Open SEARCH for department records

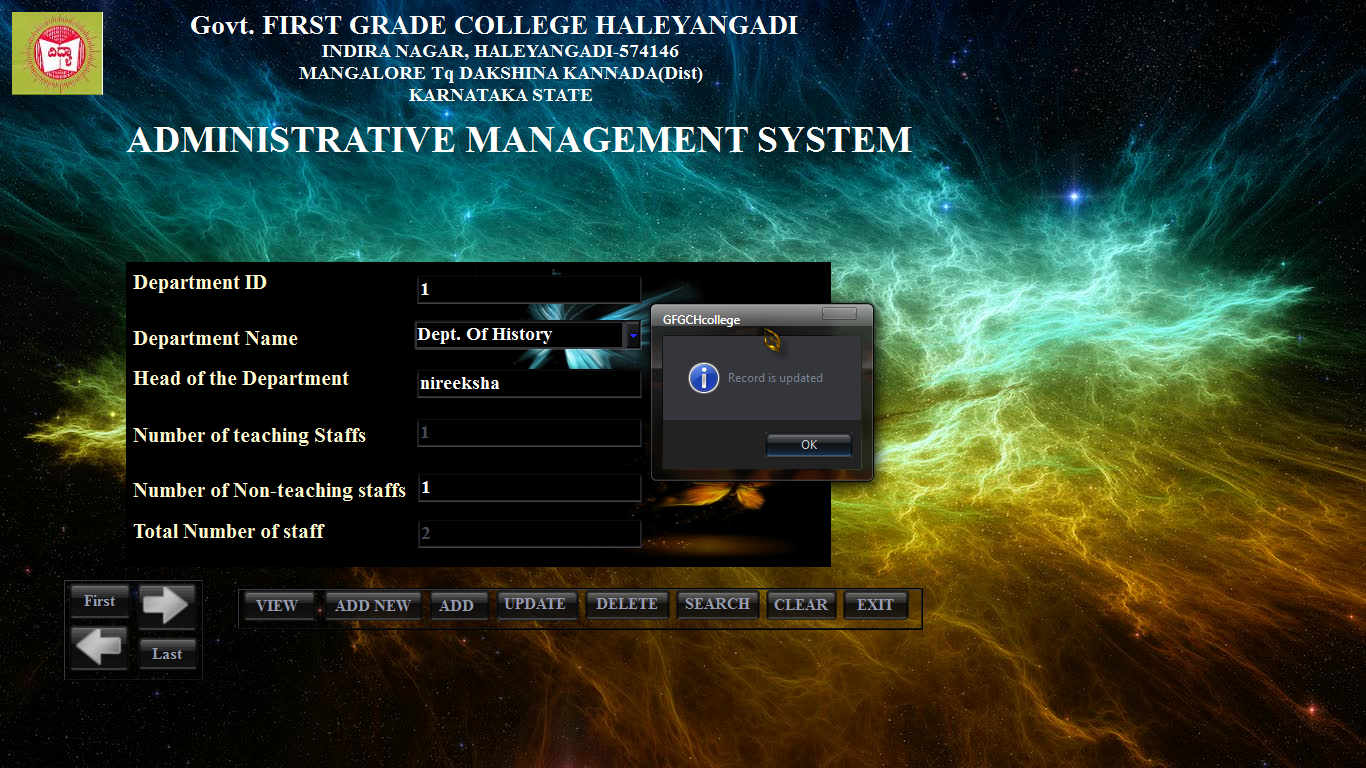(x=717, y=604)
